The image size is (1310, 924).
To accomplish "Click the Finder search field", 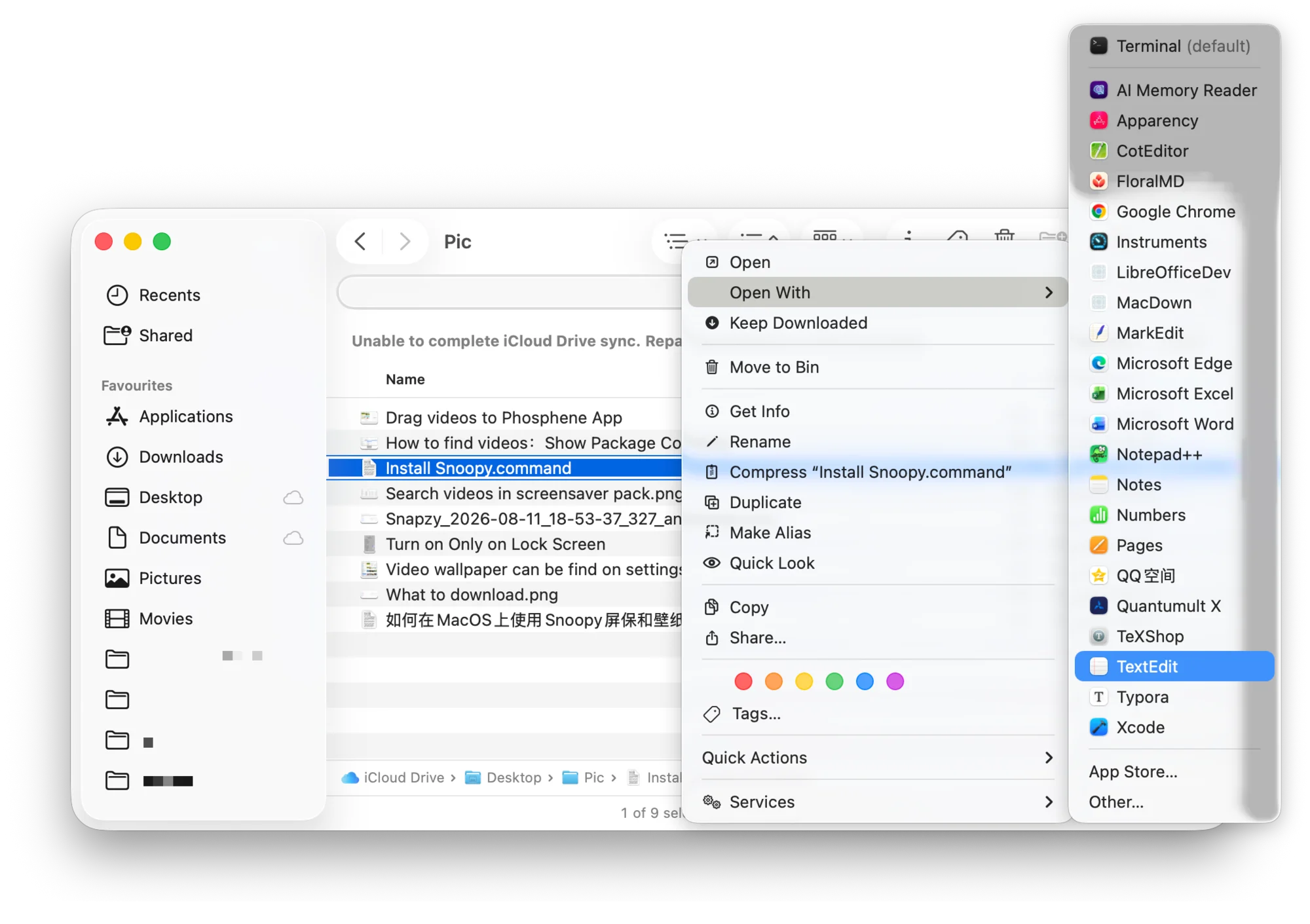I will coord(510,292).
